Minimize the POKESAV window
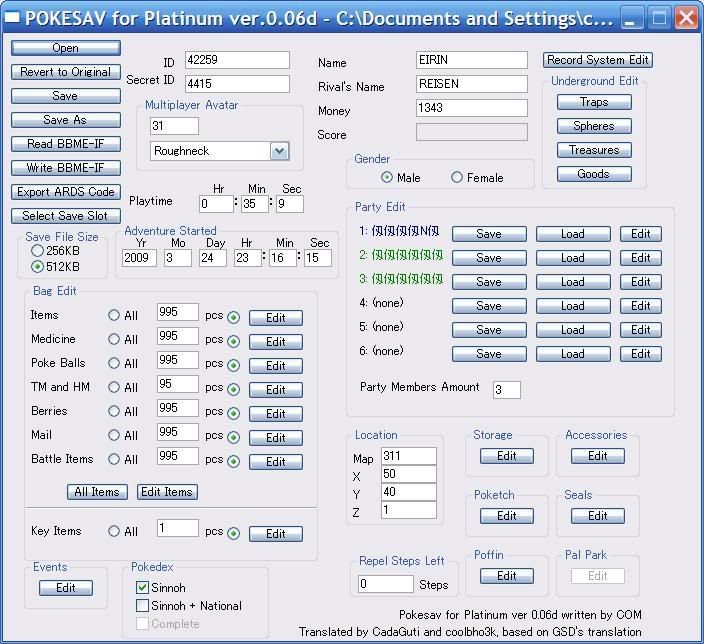This screenshot has width=704, height=644. coord(632,17)
